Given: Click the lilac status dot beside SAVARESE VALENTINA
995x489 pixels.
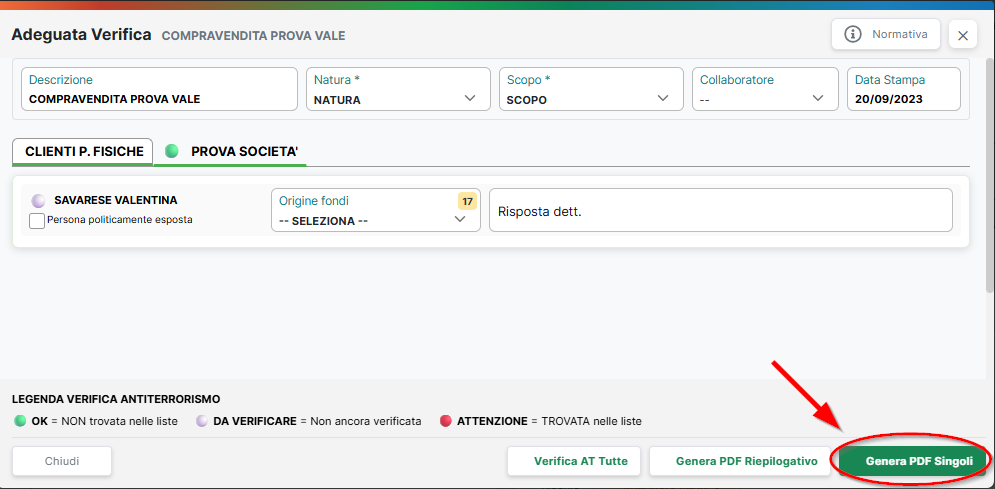Looking at the screenshot, I should (39, 200).
